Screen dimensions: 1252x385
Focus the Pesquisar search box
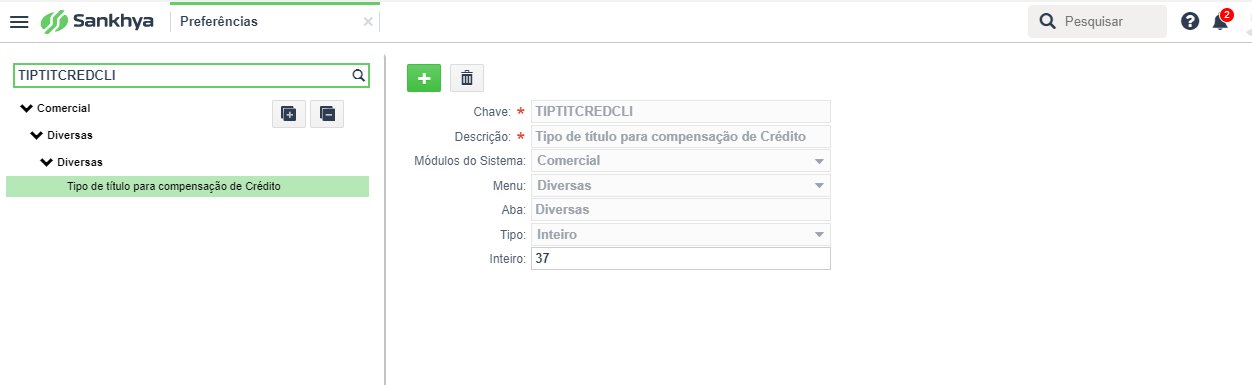[1097, 21]
